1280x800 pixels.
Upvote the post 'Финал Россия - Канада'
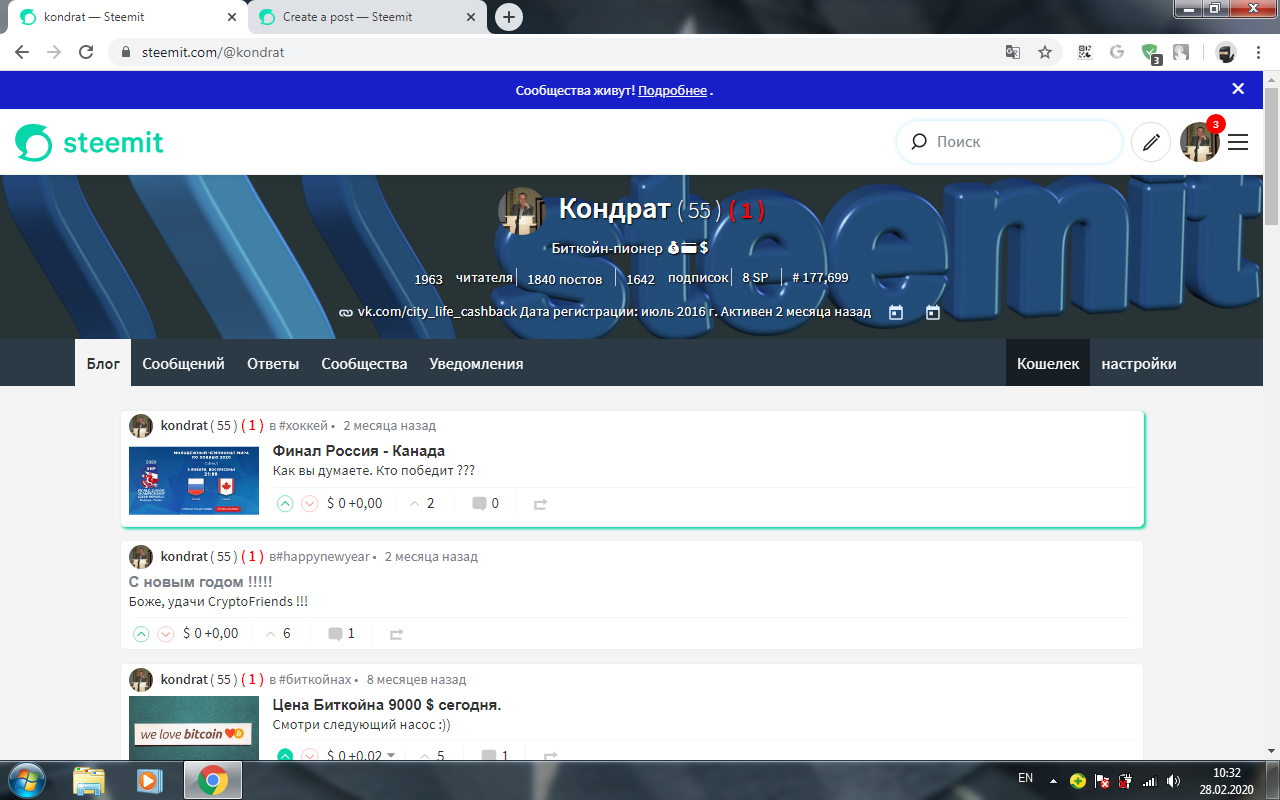click(x=285, y=504)
